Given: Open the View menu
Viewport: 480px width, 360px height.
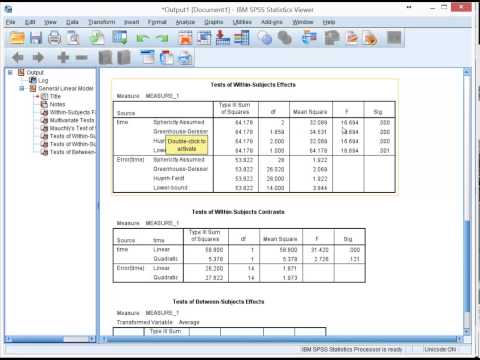Looking at the screenshot, I should [50, 22].
